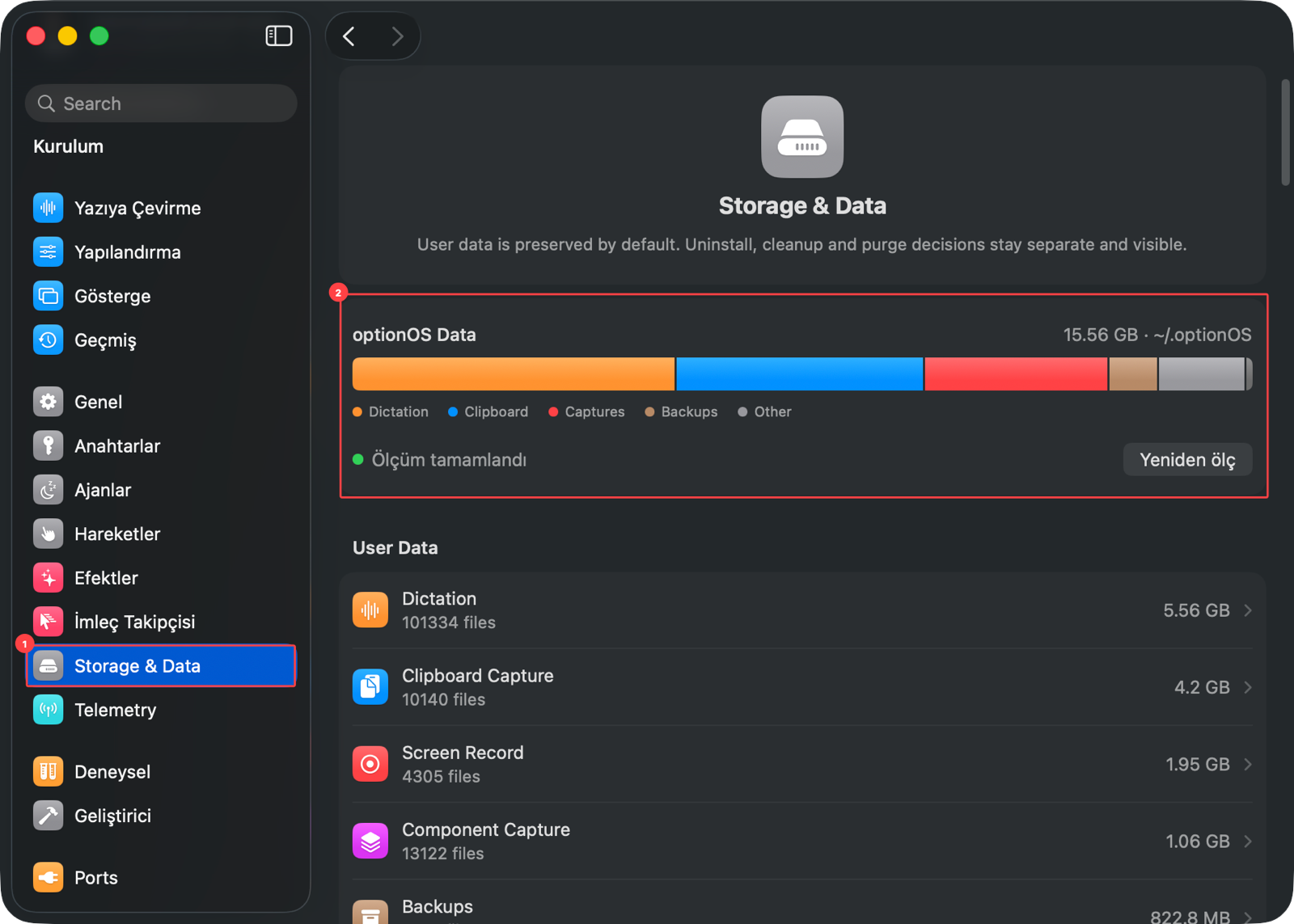Expand the Dictation row chevron
Screen dimensions: 1294x924
[x=1248, y=610]
